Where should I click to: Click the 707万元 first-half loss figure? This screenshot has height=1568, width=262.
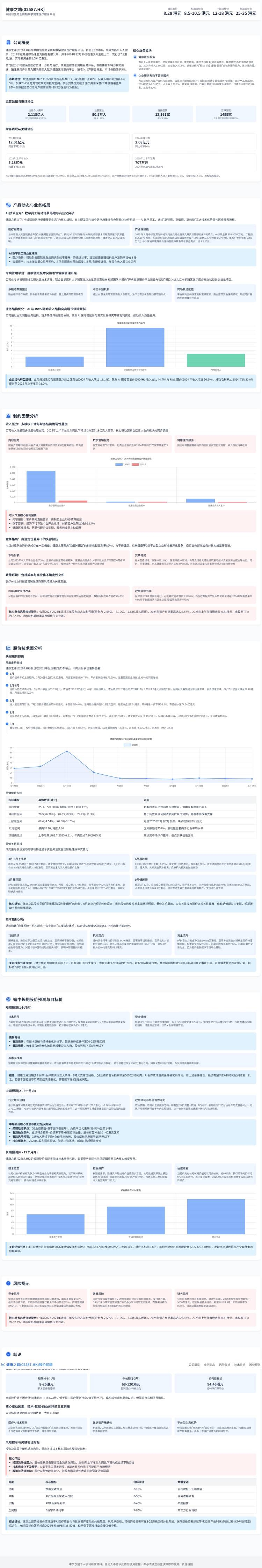[x=141, y=163]
